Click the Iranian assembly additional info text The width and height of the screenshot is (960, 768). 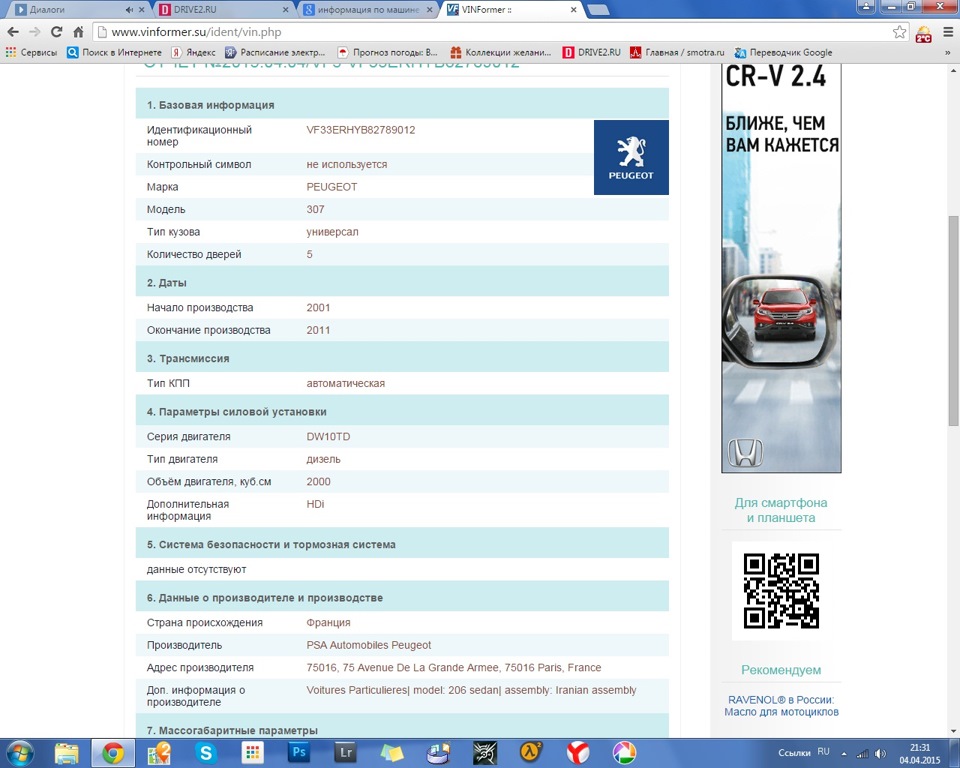(471, 690)
